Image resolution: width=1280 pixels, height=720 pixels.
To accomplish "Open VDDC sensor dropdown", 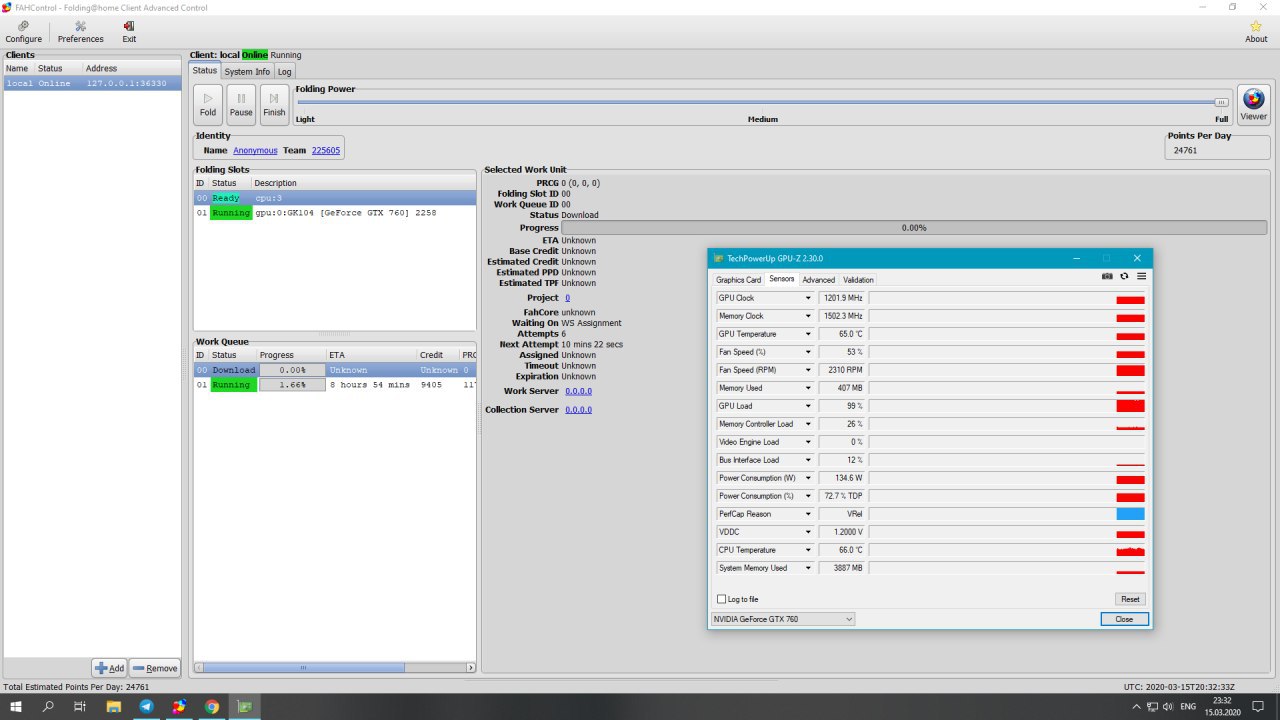I will pos(808,532).
